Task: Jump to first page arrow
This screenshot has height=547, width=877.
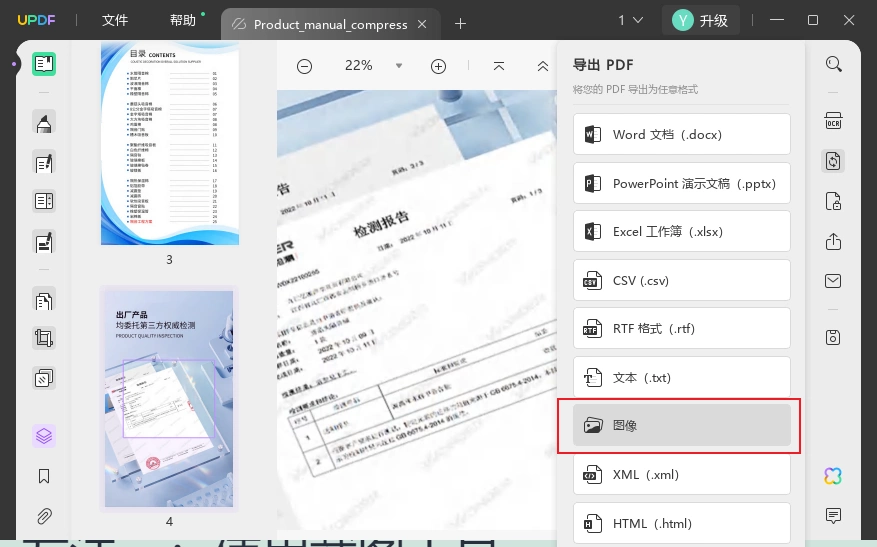Action: click(499, 66)
